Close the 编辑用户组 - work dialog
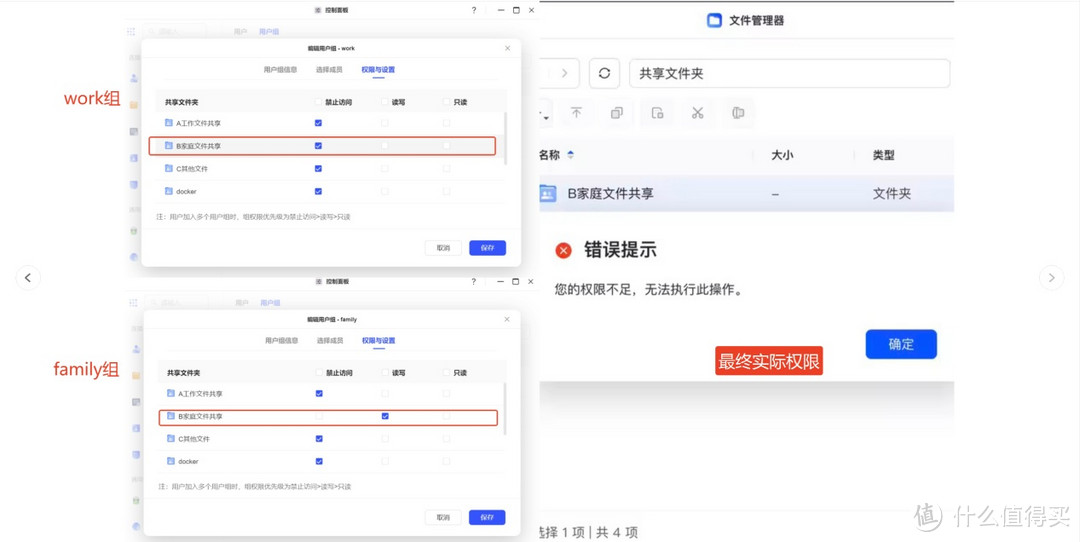1080x542 pixels. tap(508, 48)
